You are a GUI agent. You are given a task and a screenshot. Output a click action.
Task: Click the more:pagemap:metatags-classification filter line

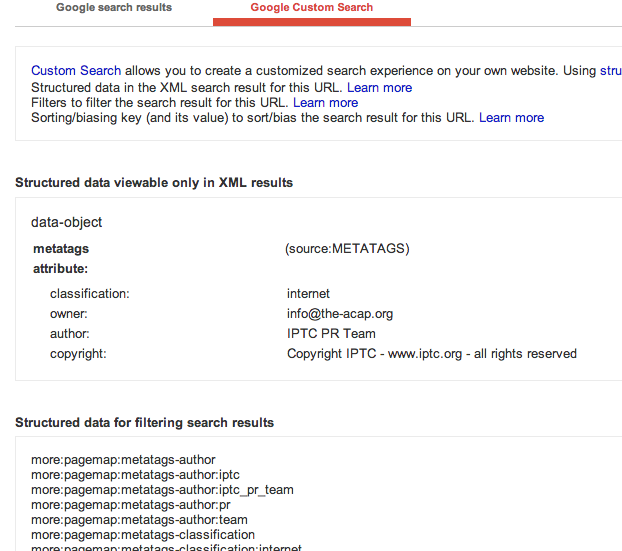[143, 535]
